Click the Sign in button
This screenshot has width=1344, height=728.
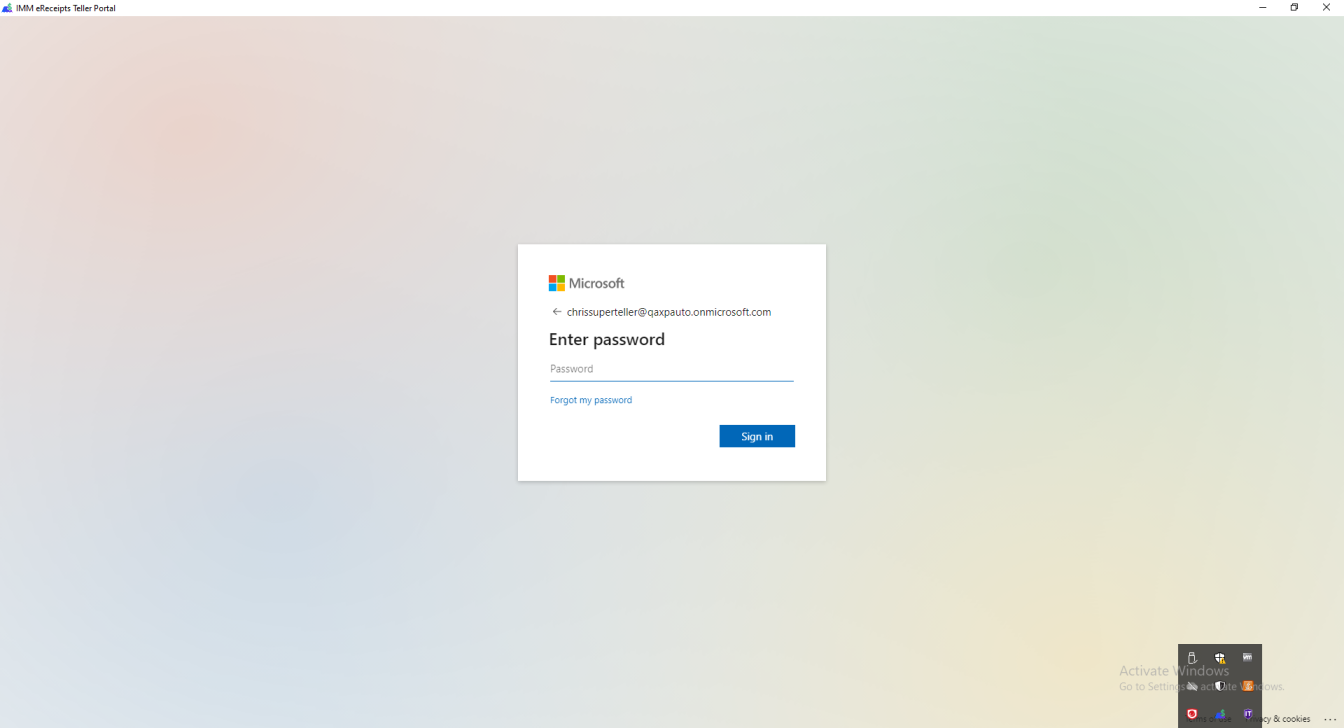tap(757, 436)
